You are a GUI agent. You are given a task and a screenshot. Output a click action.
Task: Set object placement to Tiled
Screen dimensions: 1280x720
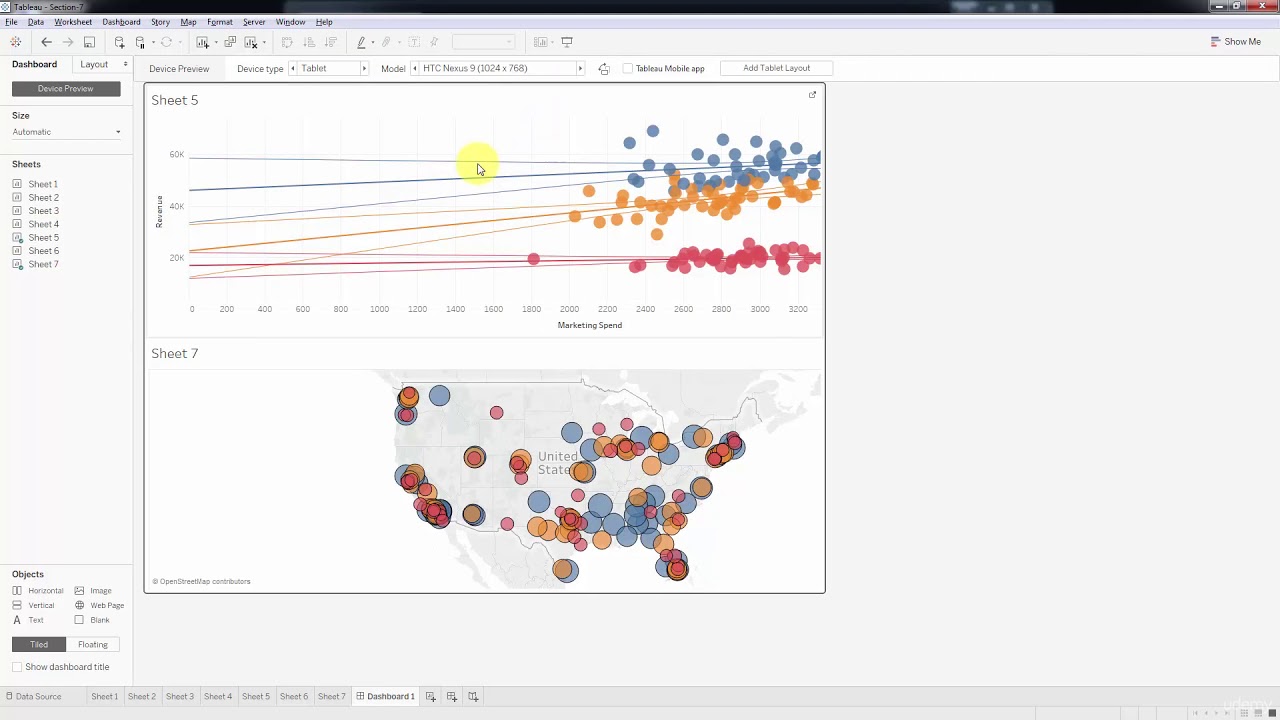(39, 645)
